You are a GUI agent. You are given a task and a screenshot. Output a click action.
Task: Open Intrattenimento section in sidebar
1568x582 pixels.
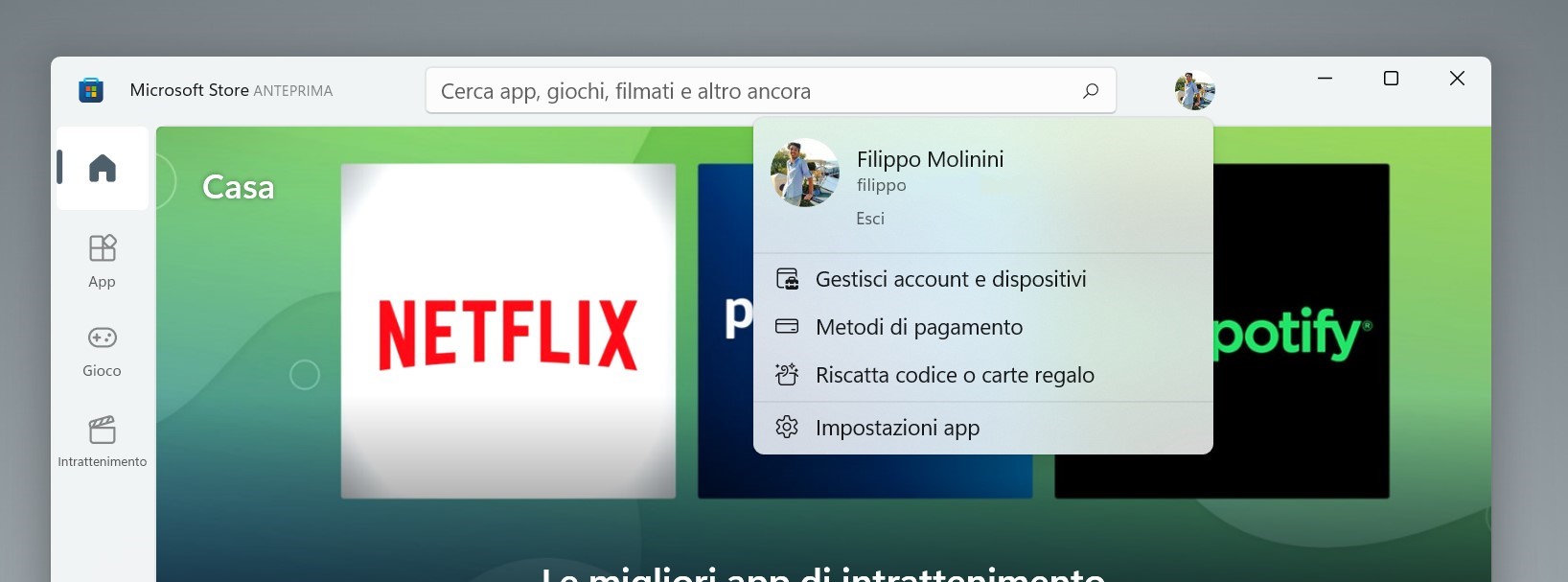tap(103, 442)
